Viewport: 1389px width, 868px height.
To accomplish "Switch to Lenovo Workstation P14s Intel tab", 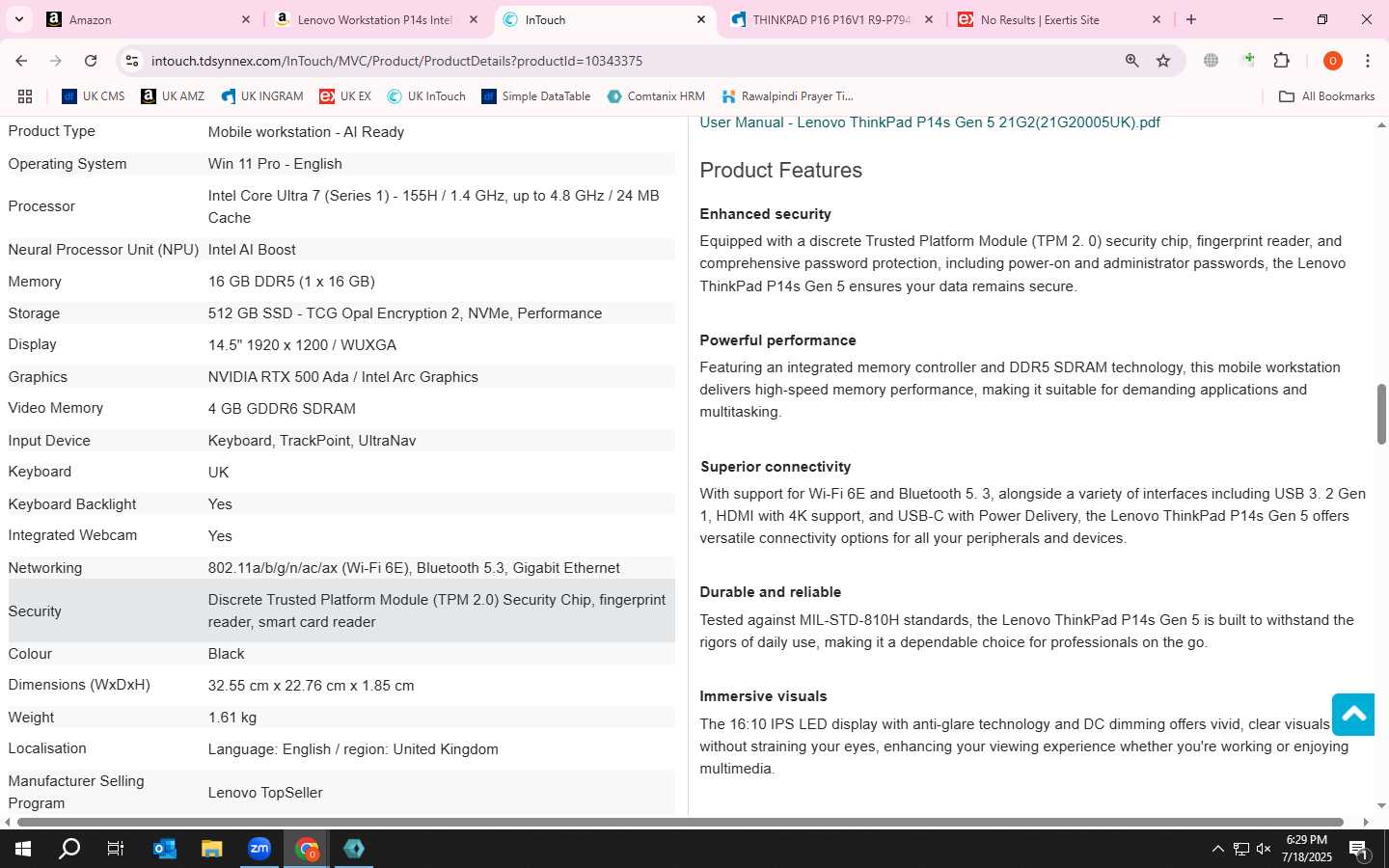I will click(x=376, y=19).
